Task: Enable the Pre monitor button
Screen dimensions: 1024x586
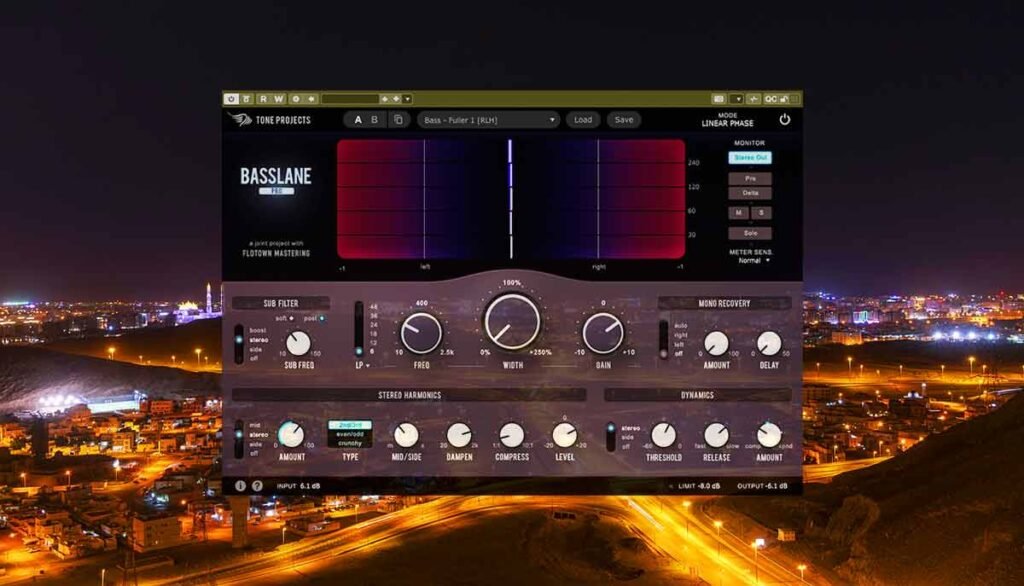Action: (750, 178)
